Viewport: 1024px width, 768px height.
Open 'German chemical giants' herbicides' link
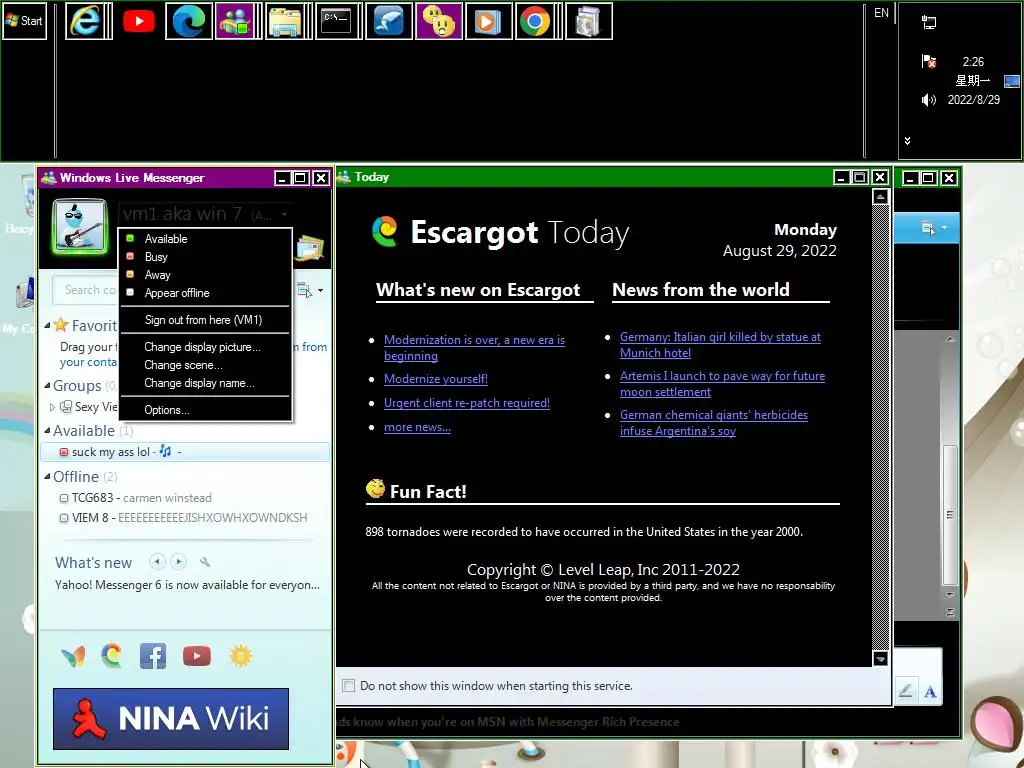[714, 423]
